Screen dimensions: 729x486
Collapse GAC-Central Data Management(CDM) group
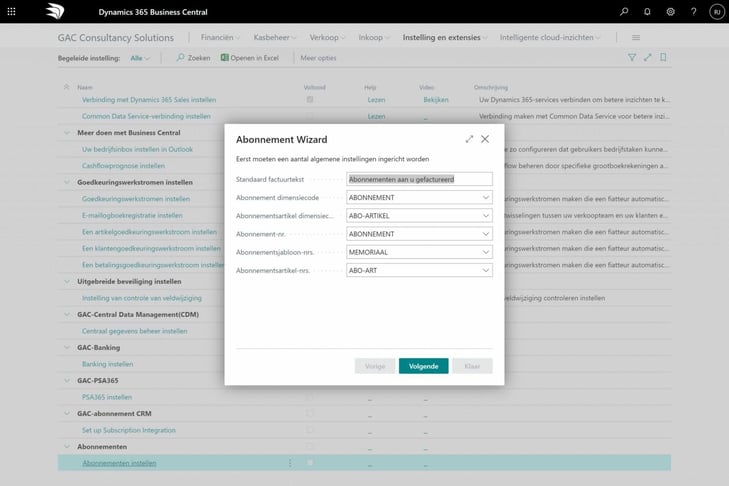pyautogui.click(x=66, y=314)
